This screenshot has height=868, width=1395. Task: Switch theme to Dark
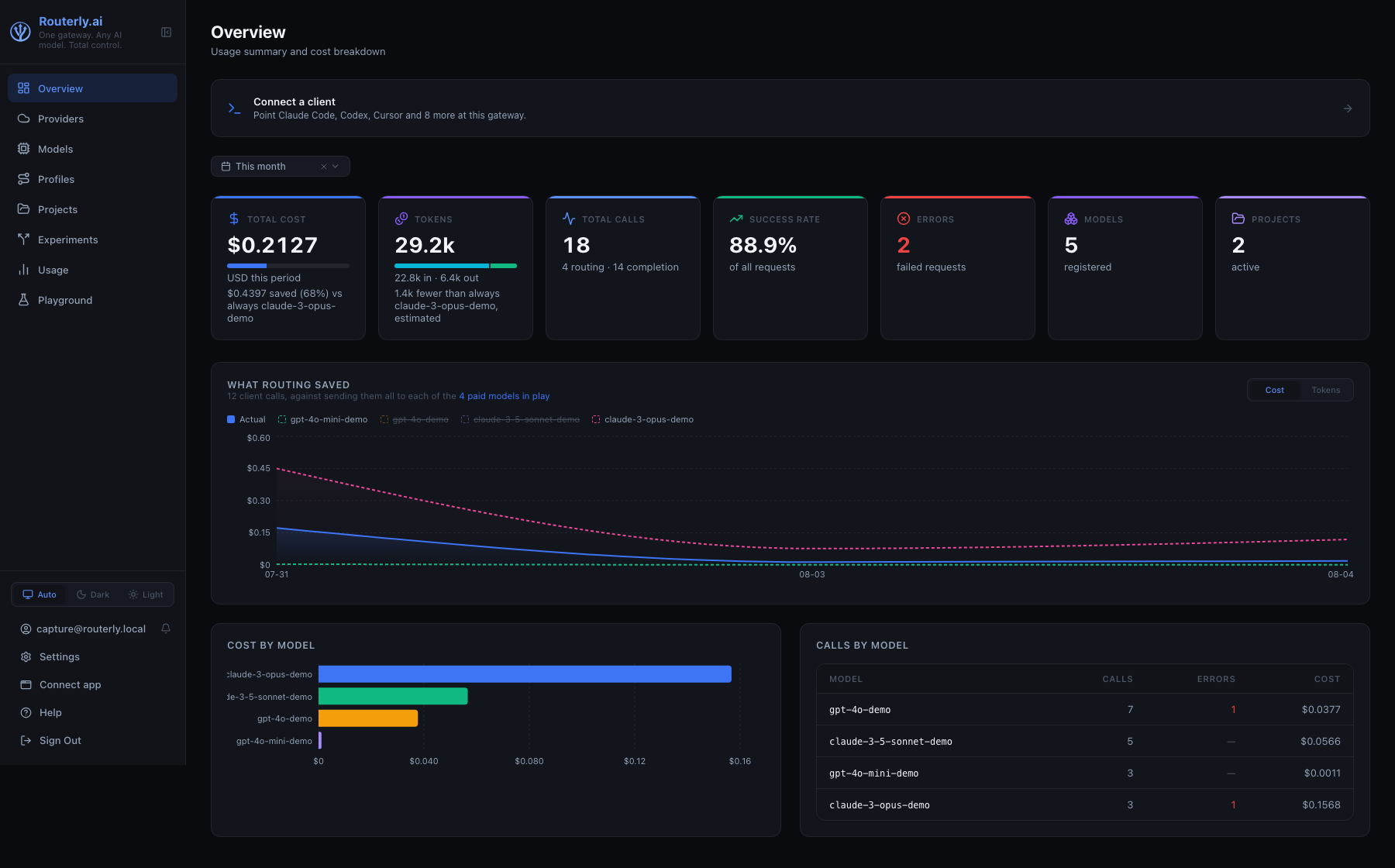pos(93,594)
